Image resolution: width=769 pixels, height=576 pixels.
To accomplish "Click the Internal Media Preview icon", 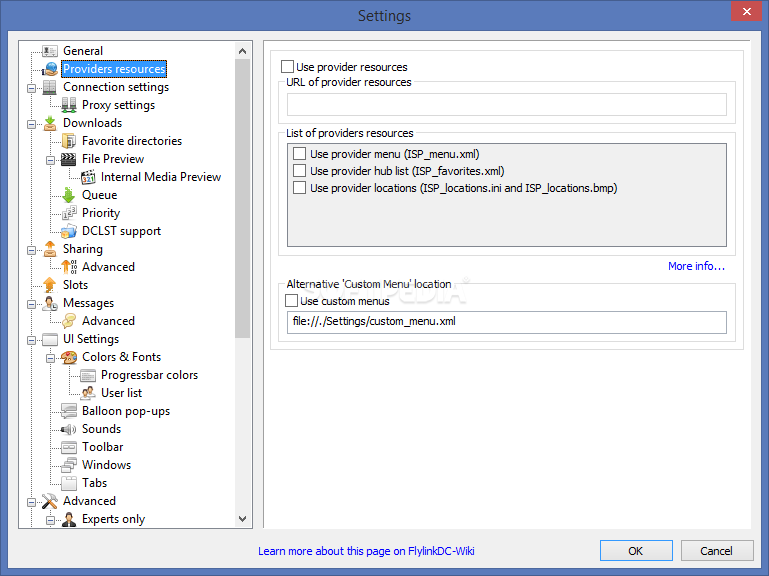I will pos(88,177).
